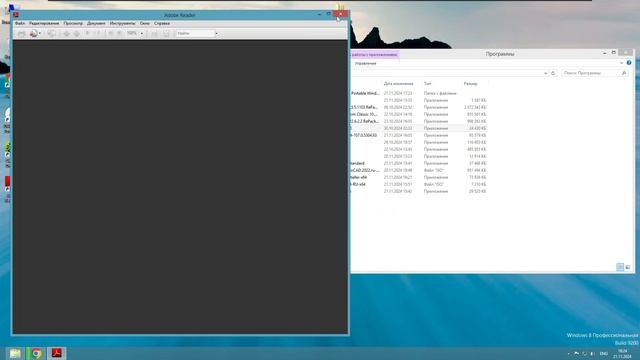The height and width of the screenshot is (360, 640).
Task: Refresh the Программы folder view
Action: tap(553, 73)
